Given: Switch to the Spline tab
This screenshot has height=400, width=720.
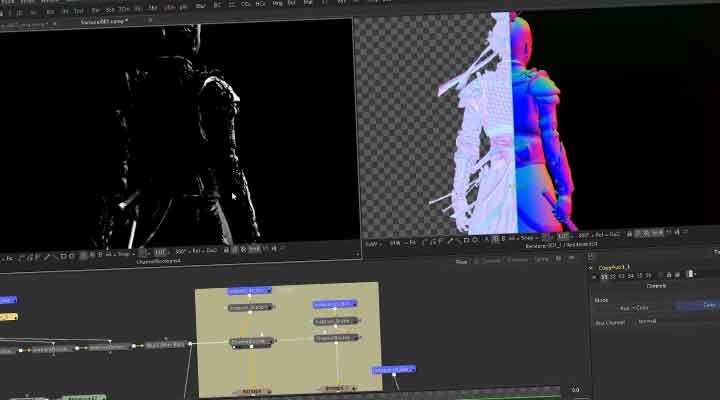Looking at the screenshot, I should [x=541, y=259].
